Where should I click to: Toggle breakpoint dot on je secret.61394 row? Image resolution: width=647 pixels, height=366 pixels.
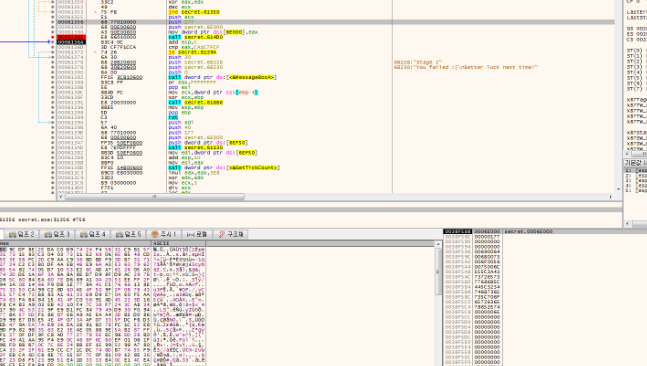pos(52,52)
